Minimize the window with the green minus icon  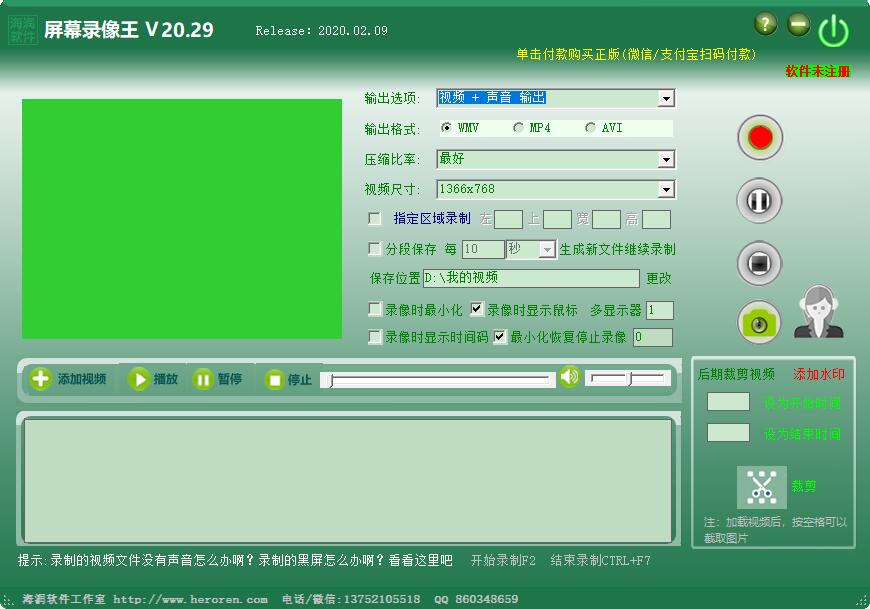(798, 24)
